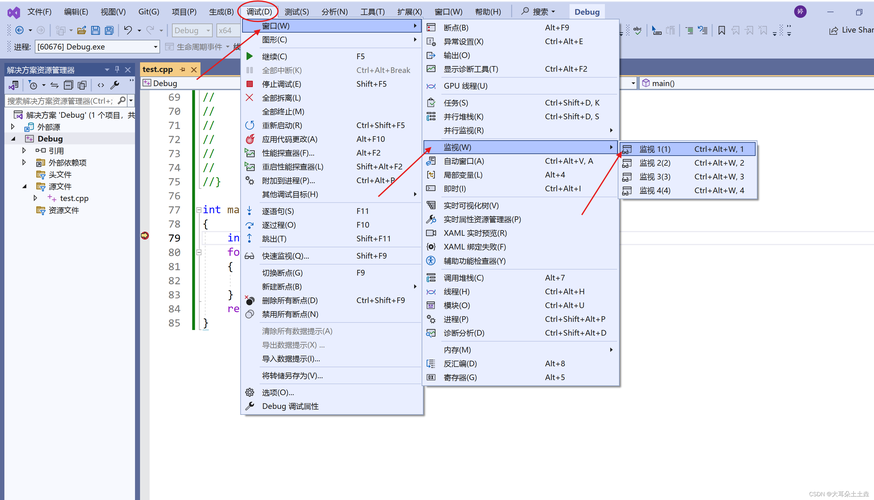
Task: Collapse the Debug project node
Action: point(13,139)
